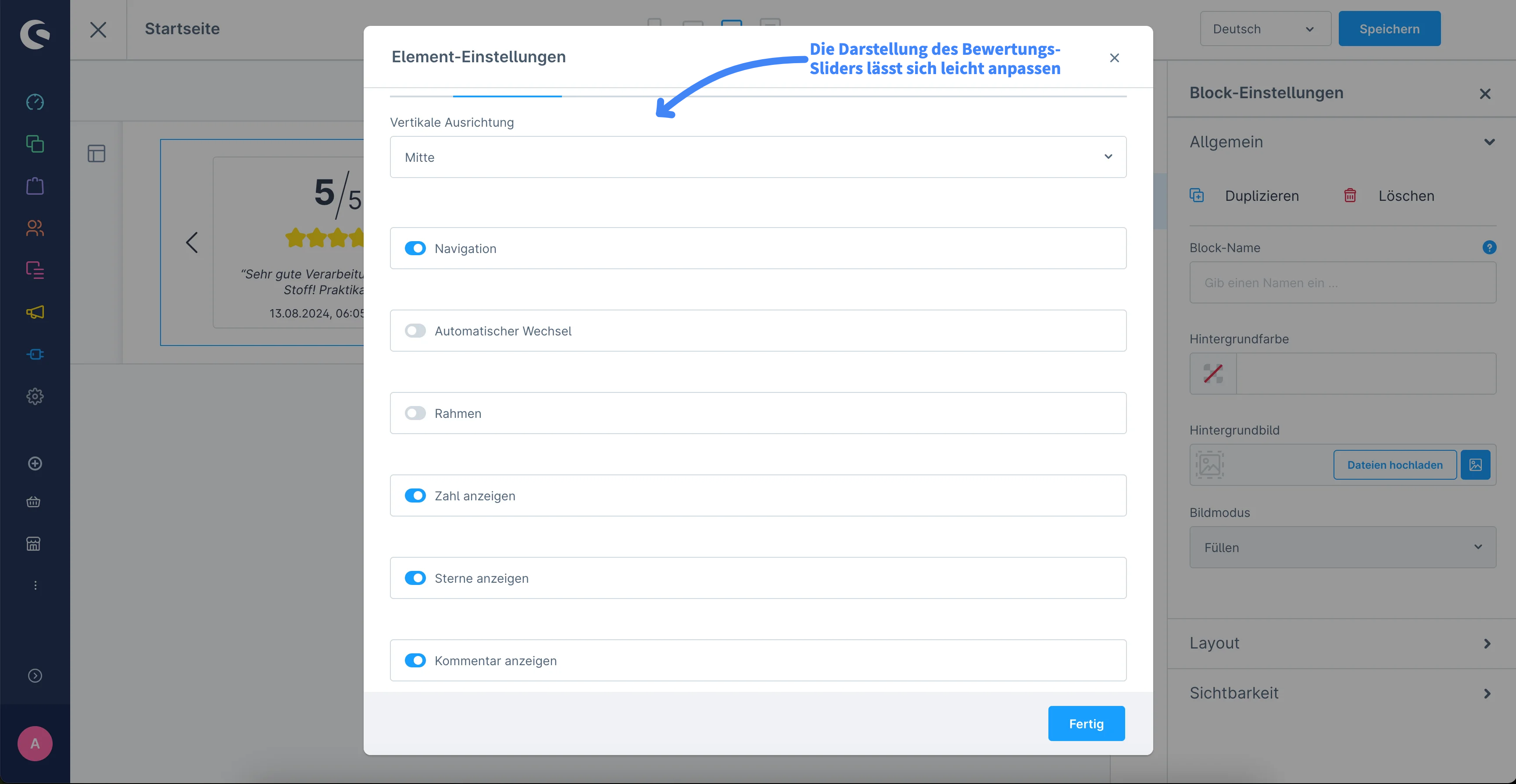Viewport: 1516px width, 784px height.
Task: Click the three-dot more icon in the sidebar
Action: click(35, 585)
